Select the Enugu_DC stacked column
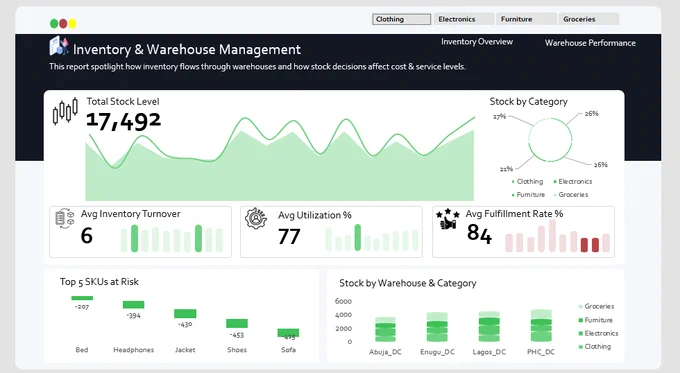The width and height of the screenshot is (680, 373). point(437,327)
